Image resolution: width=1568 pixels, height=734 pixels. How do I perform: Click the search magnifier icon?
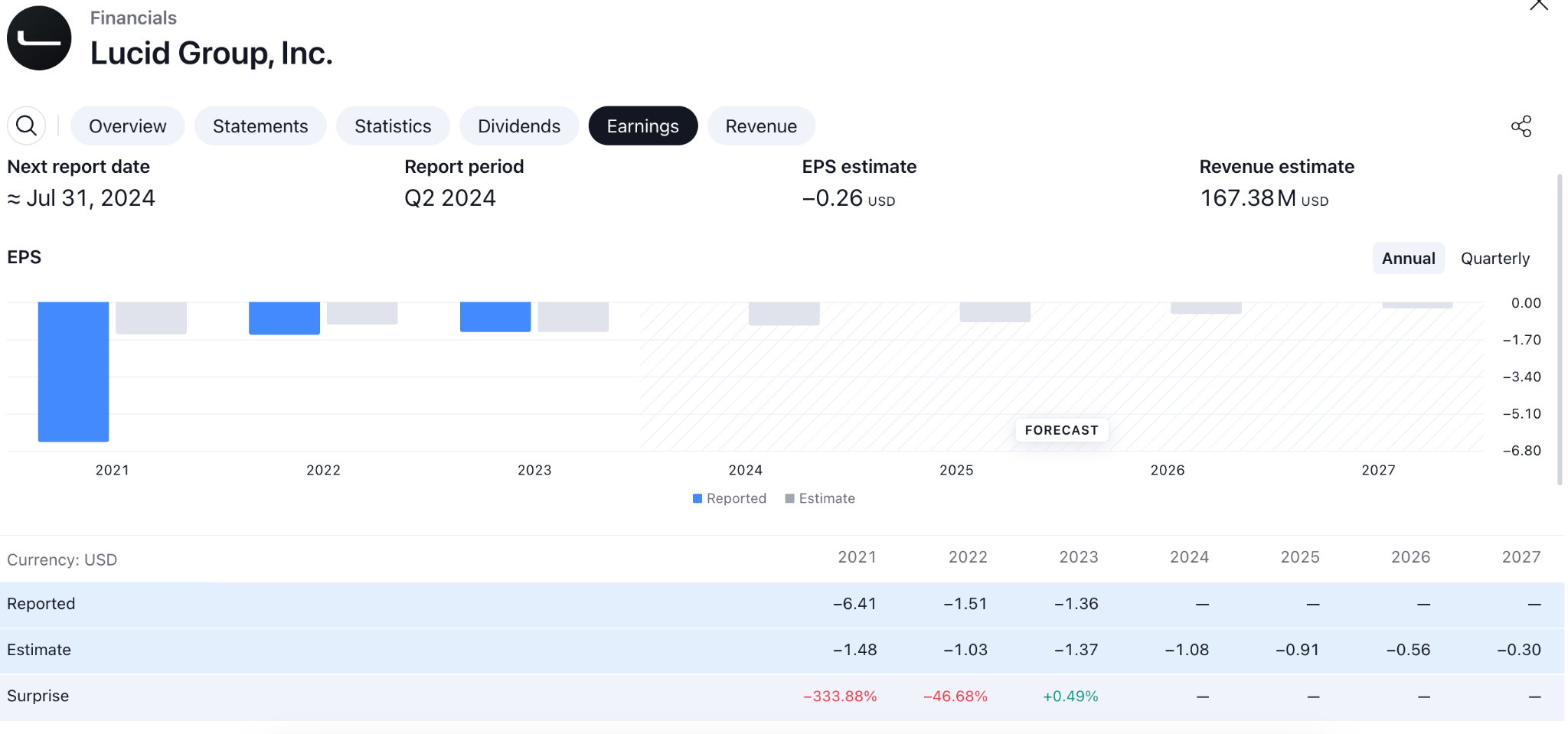pos(27,126)
